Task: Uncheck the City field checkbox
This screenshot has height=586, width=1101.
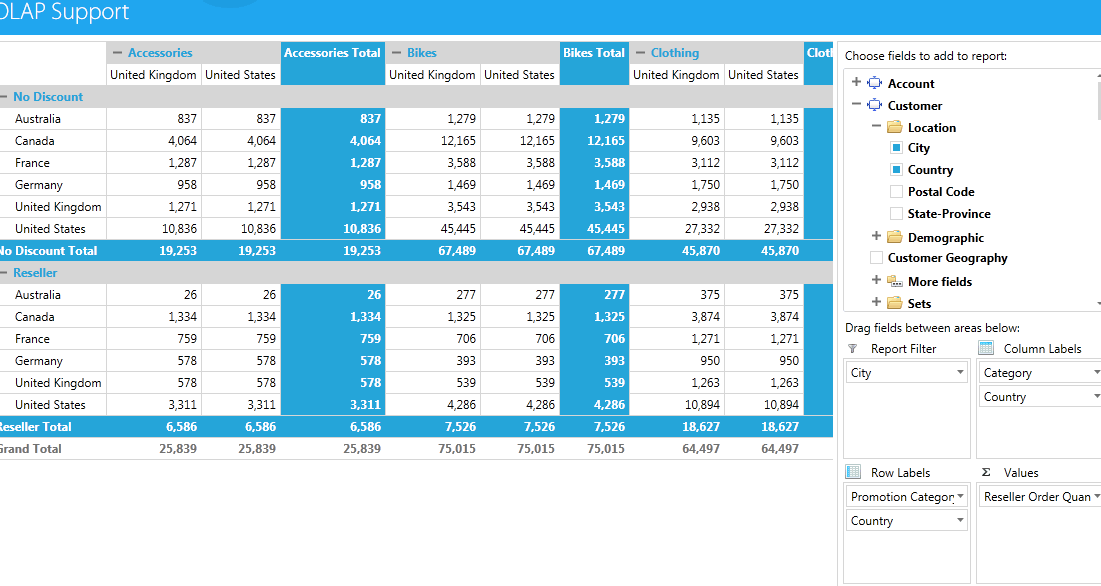Action: 896,147
